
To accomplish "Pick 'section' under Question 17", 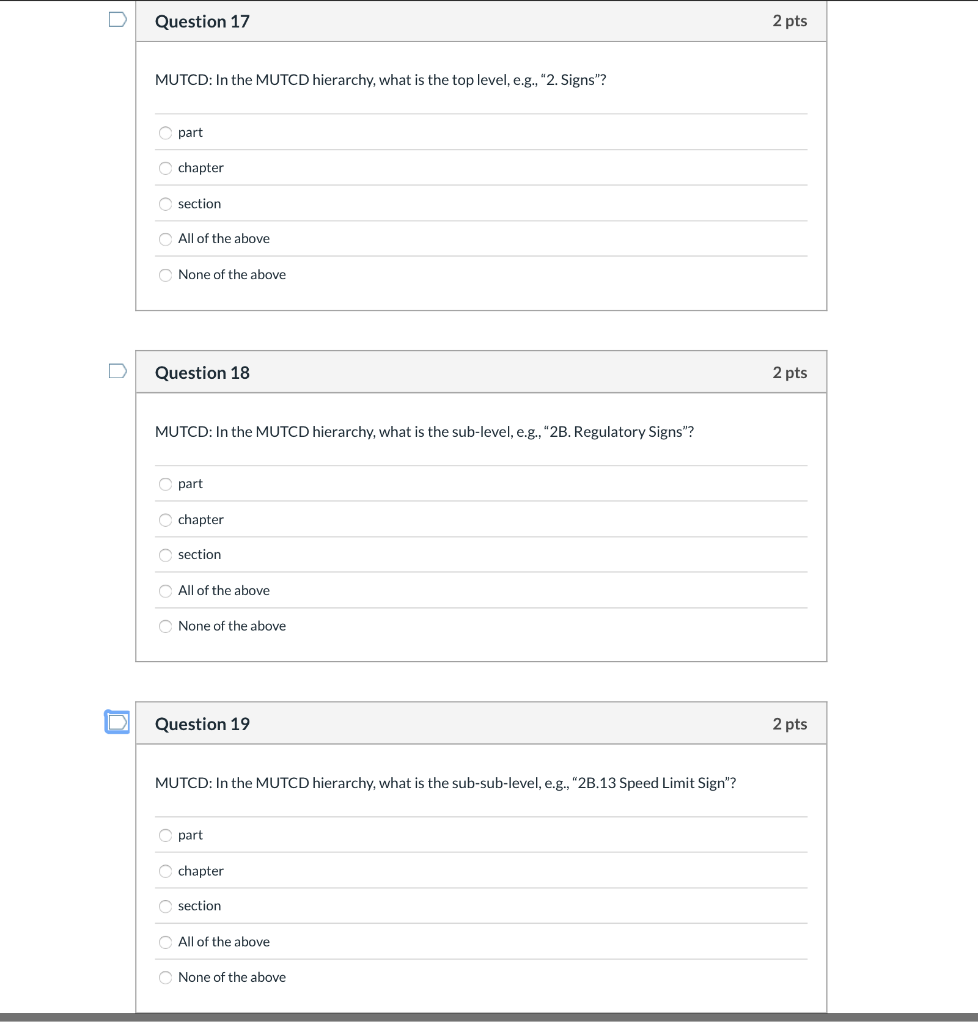I will click(166, 204).
